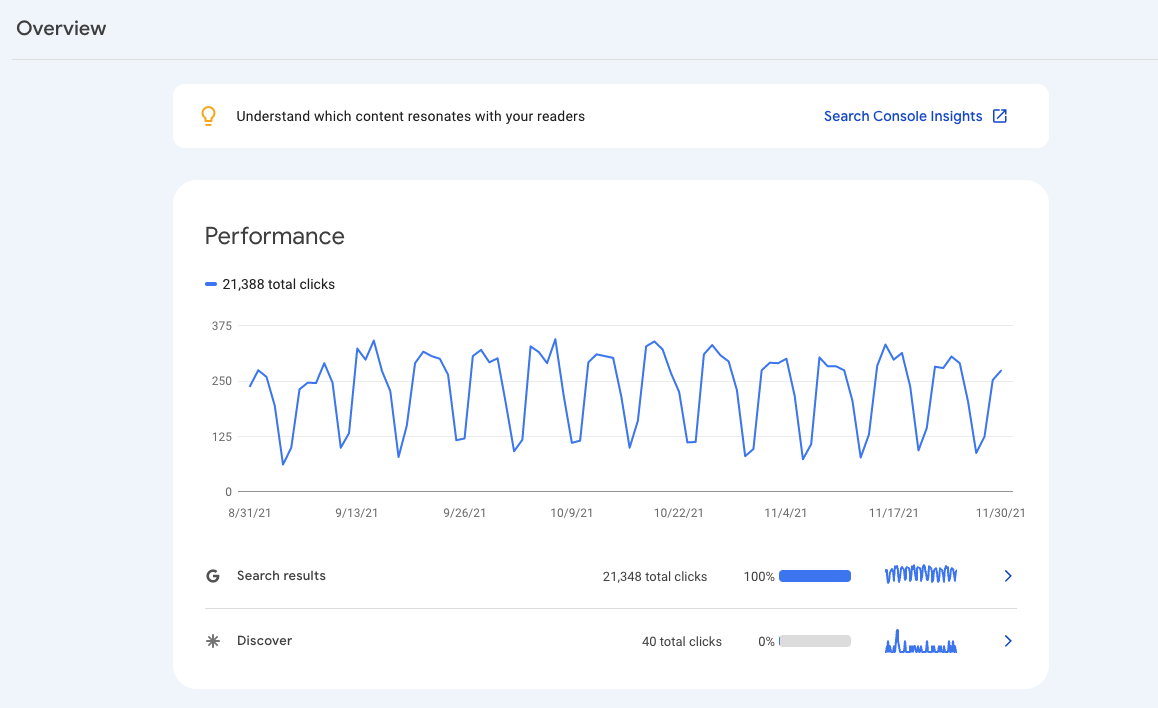Click the Performance card heading
Viewport: 1158px width, 708px height.
point(274,236)
